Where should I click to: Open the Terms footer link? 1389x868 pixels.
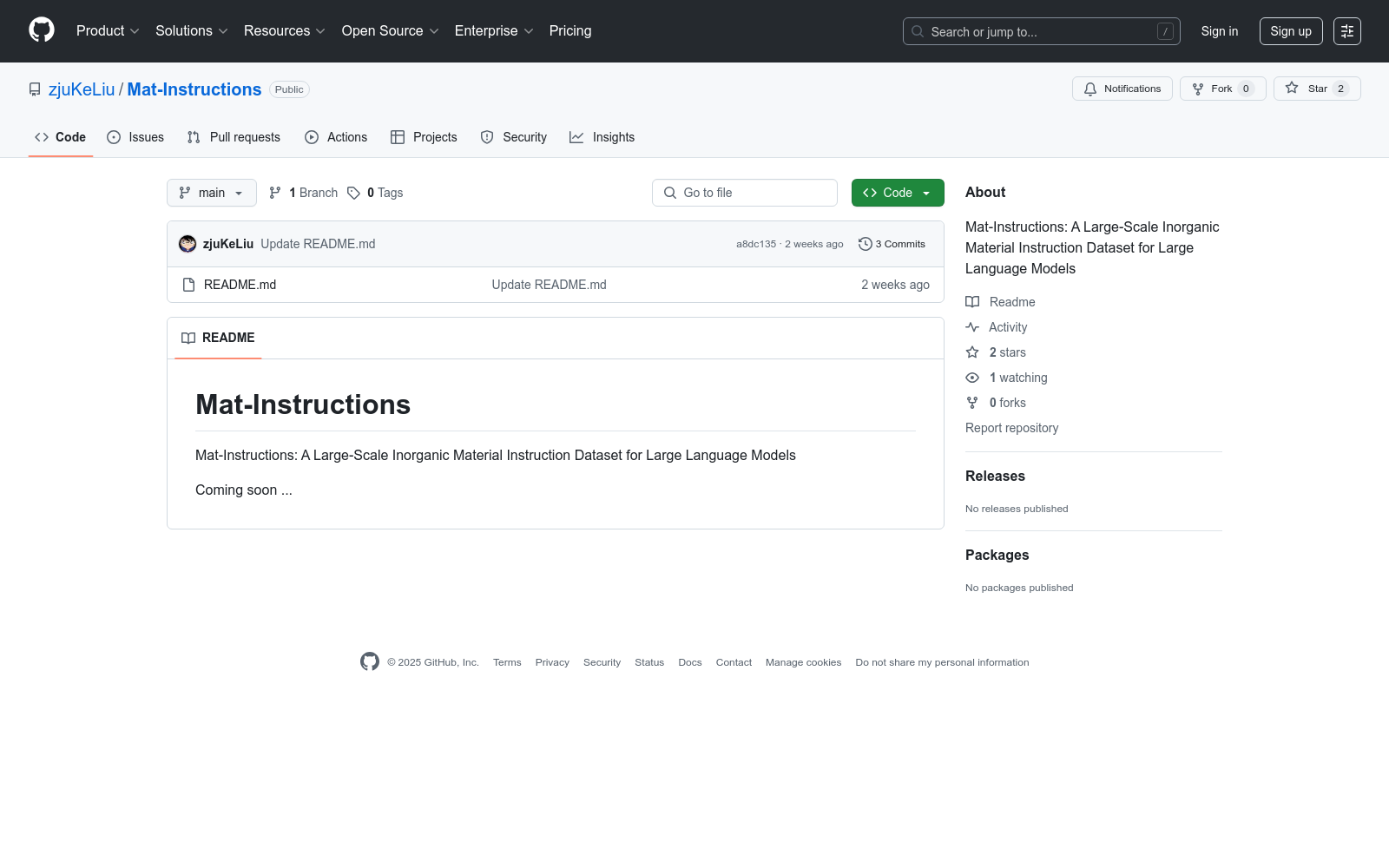507,662
